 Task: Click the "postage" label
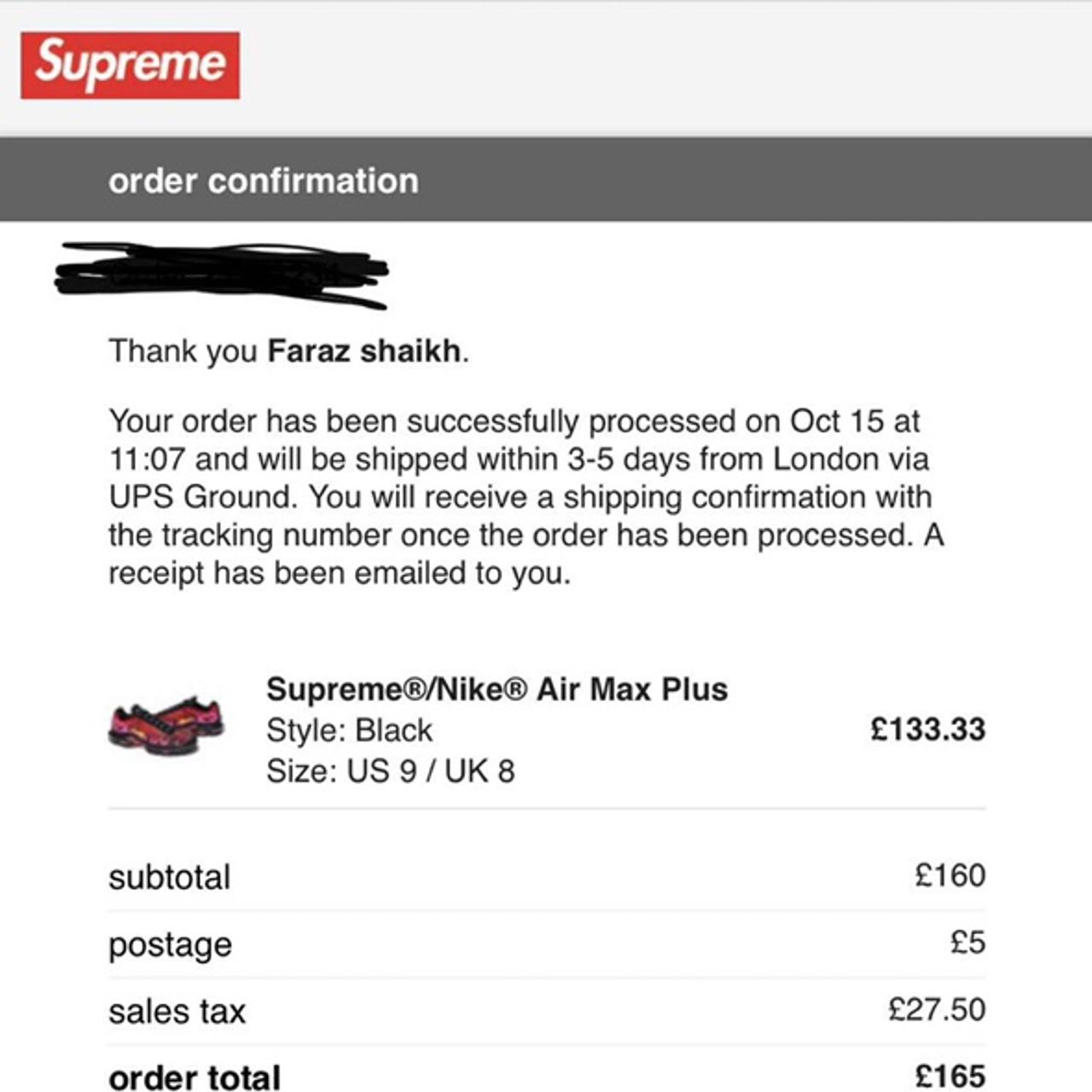pyautogui.click(x=170, y=944)
